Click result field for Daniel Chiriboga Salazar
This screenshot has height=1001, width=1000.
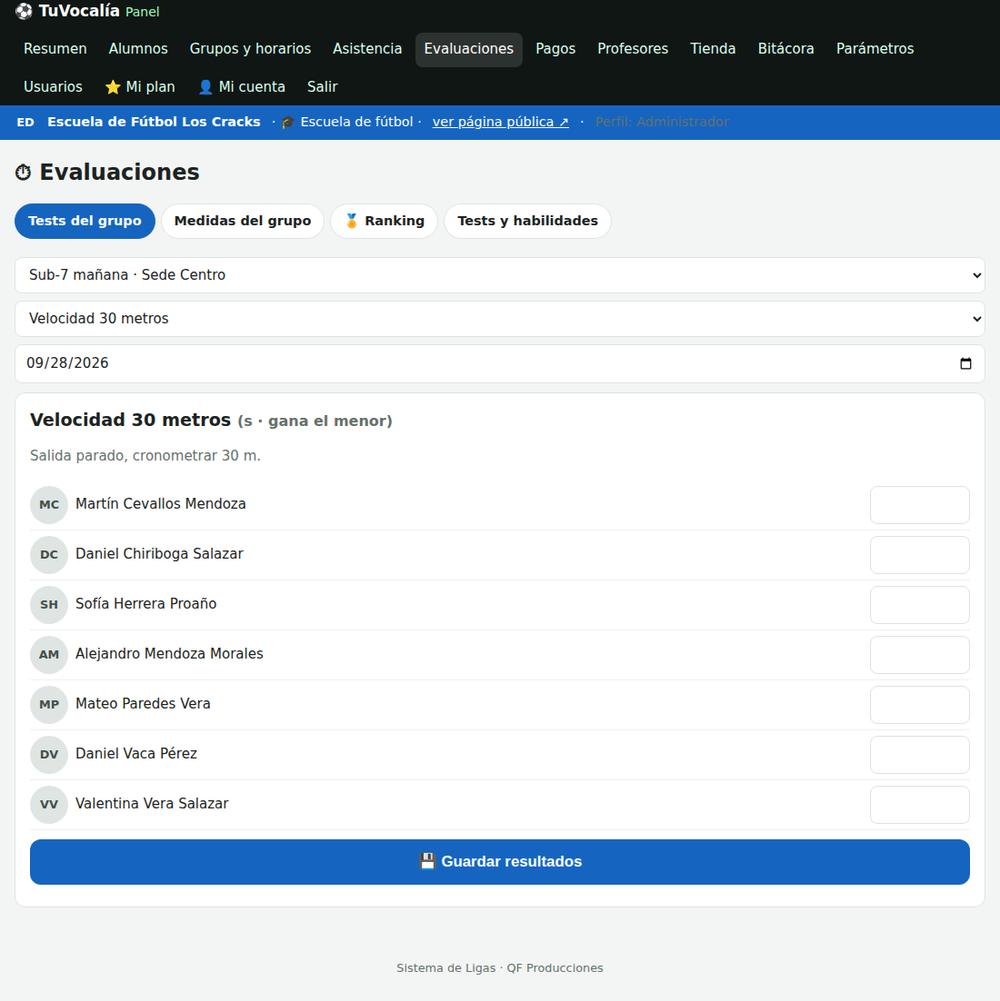920,555
